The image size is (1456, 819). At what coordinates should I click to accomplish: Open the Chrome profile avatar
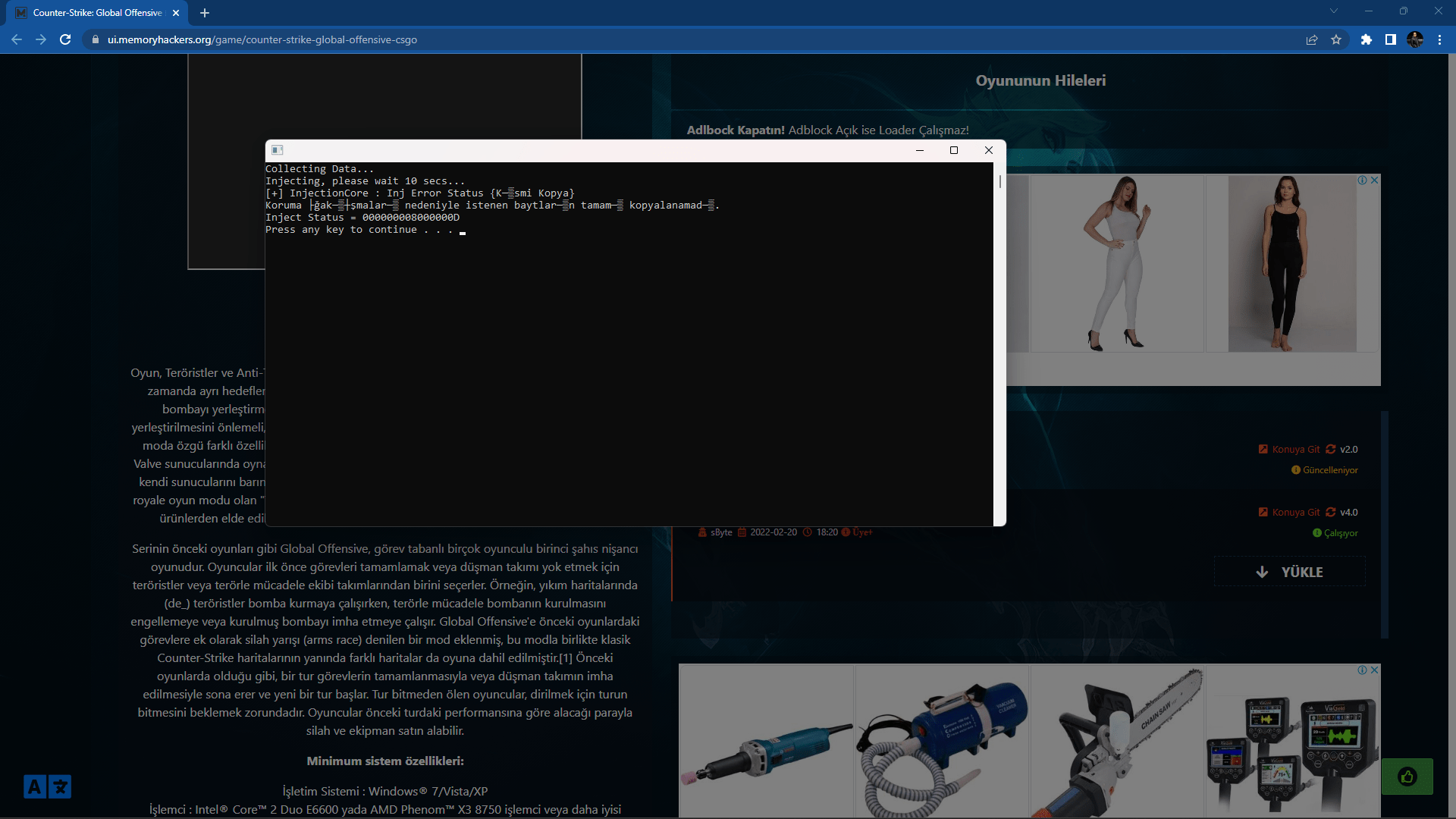coord(1415,39)
